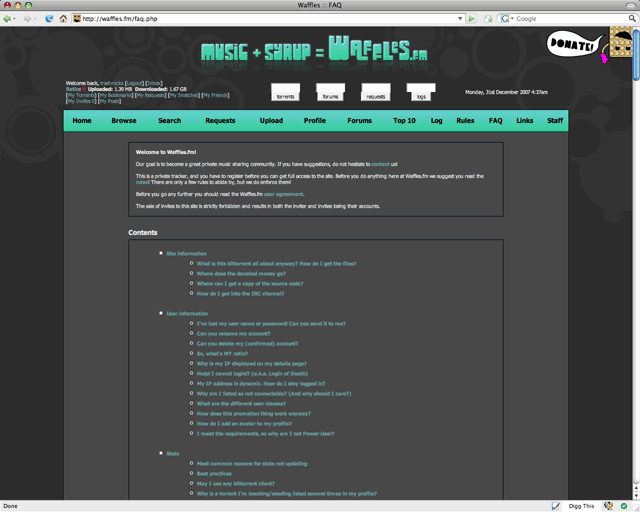Open the Rules page from navigation

[465, 120]
